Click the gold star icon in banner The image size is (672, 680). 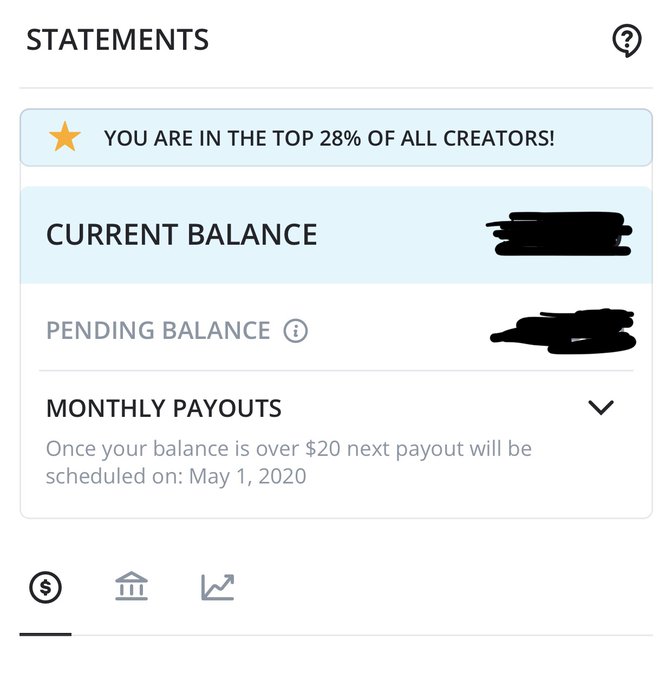[x=65, y=137]
